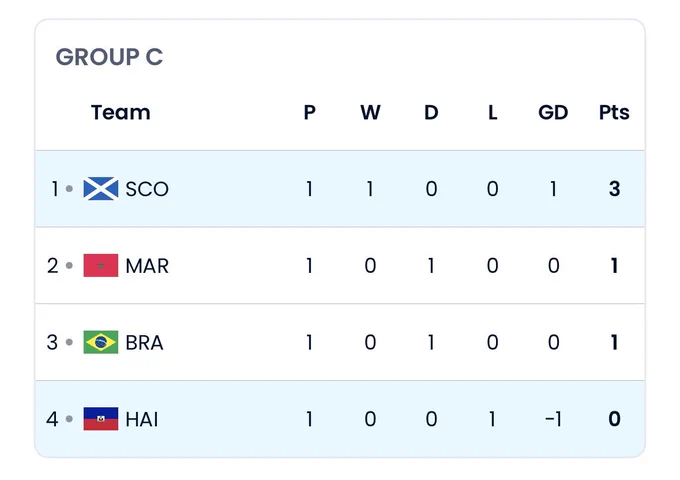Select the grey dot beside rank 3

point(69,342)
